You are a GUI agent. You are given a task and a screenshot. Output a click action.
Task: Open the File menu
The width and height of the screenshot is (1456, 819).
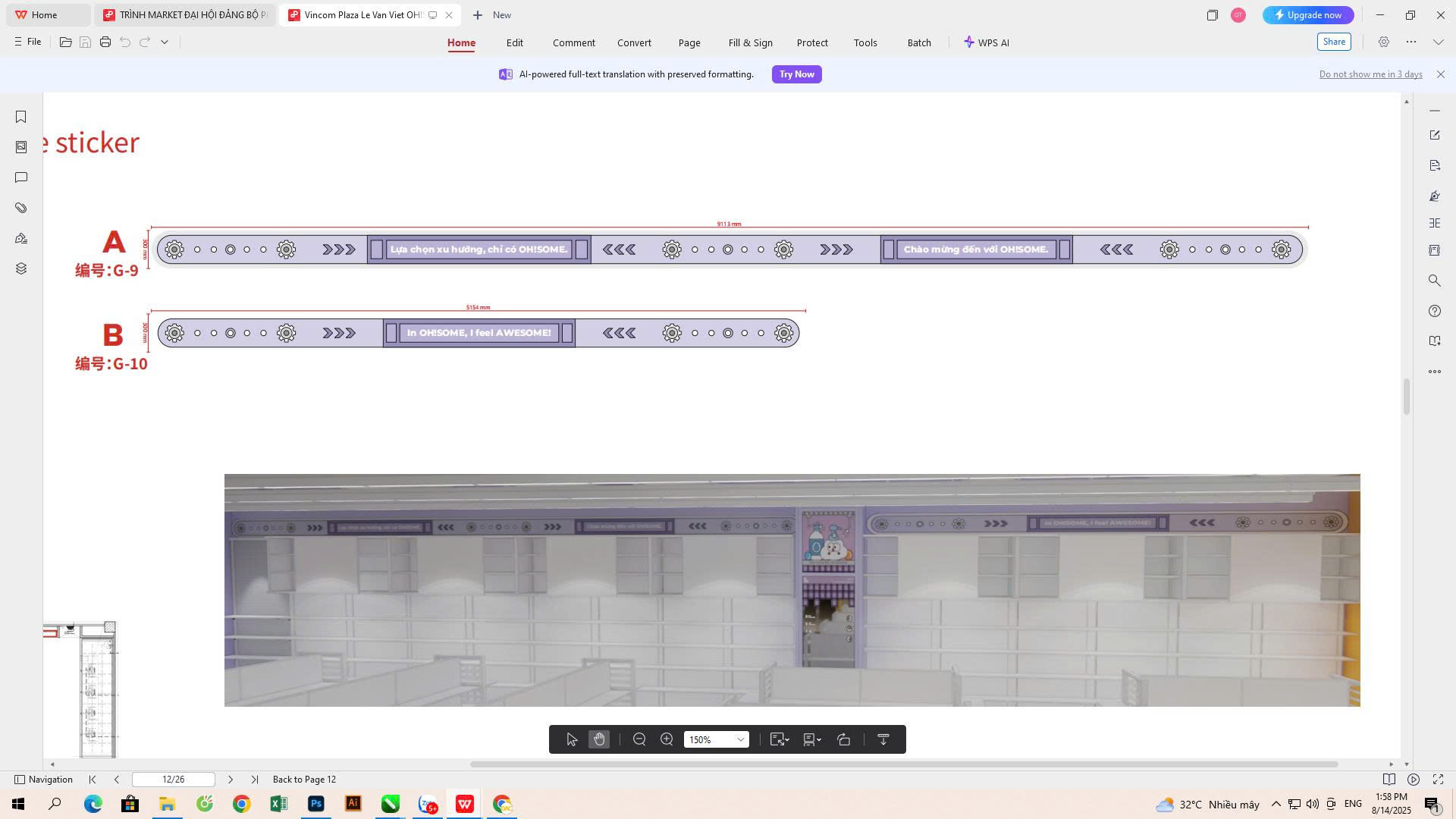click(x=28, y=42)
